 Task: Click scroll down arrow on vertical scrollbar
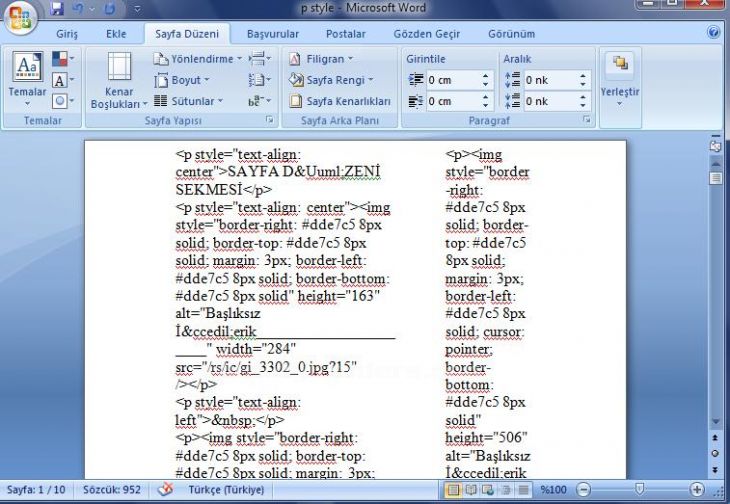pos(716,422)
